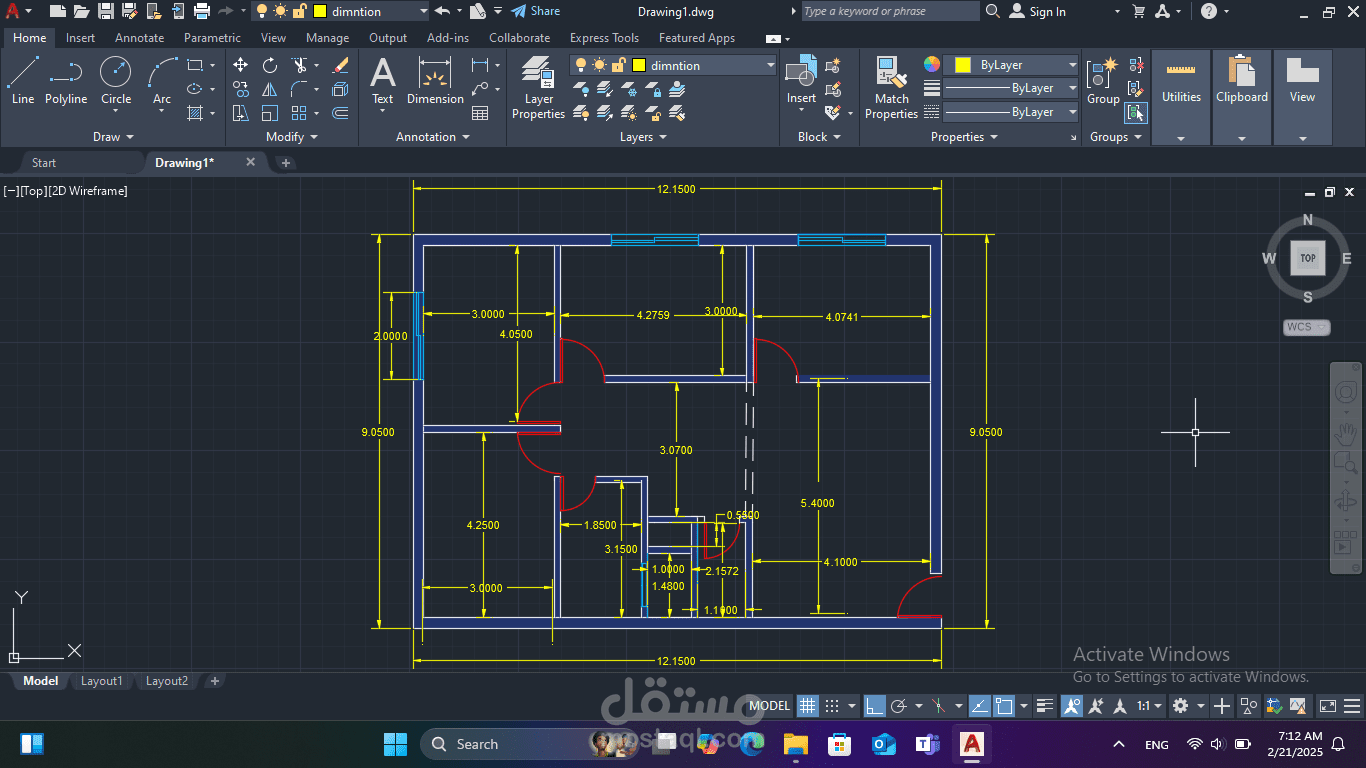The image size is (1366, 768).
Task: Click the Plot printer icon
Action: click(x=201, y=11)
